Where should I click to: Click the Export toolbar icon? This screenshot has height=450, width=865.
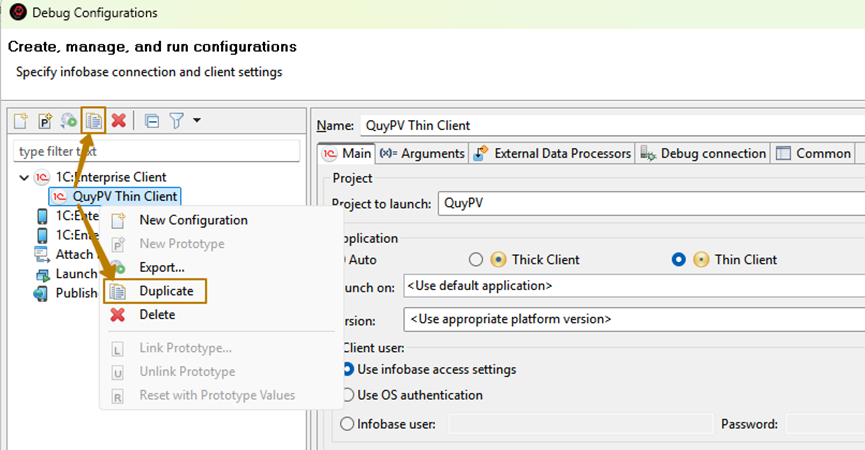click(69, 121)
